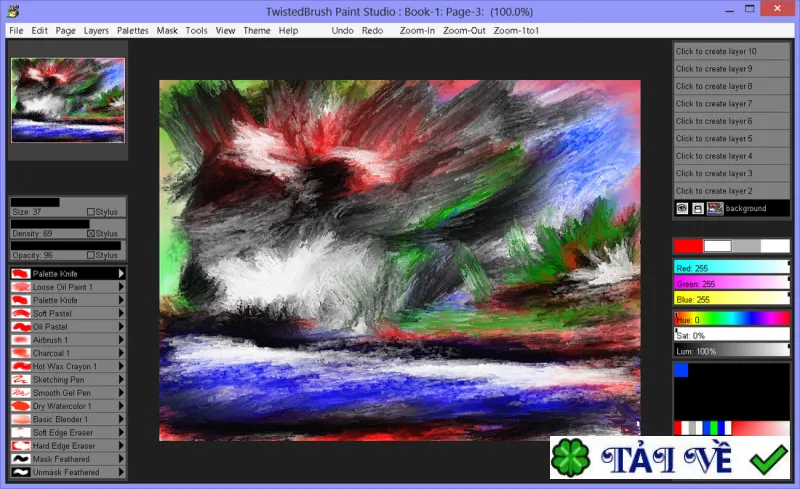The image size is (800, 489).
Task: Select the Mask Feathered tool icon
Action: point(21,459)
